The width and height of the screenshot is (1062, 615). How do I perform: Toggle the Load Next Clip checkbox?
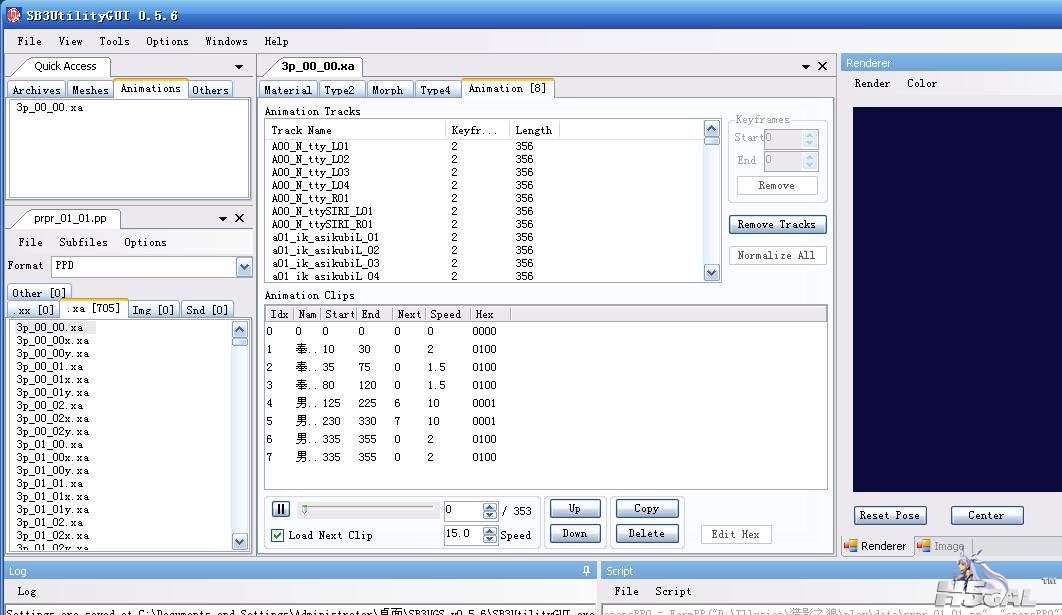278,535
